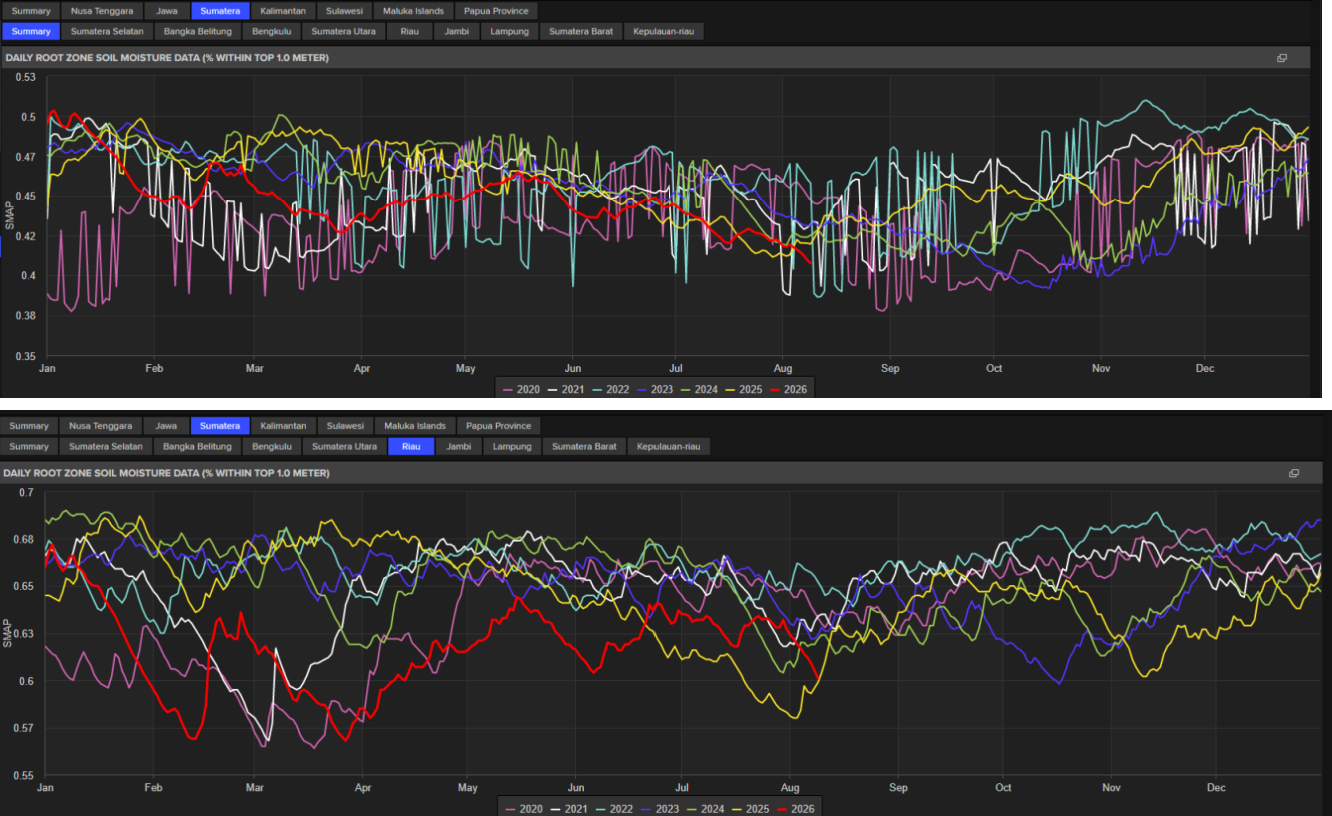Select Sumatera Selatan sub-tab in upper panel
The height and width of the screenshot is (816, 1332).
click(x=107, y=31)
